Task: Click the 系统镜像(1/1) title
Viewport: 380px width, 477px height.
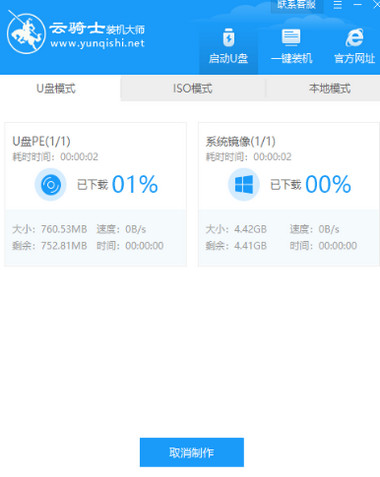Action: 240,141
